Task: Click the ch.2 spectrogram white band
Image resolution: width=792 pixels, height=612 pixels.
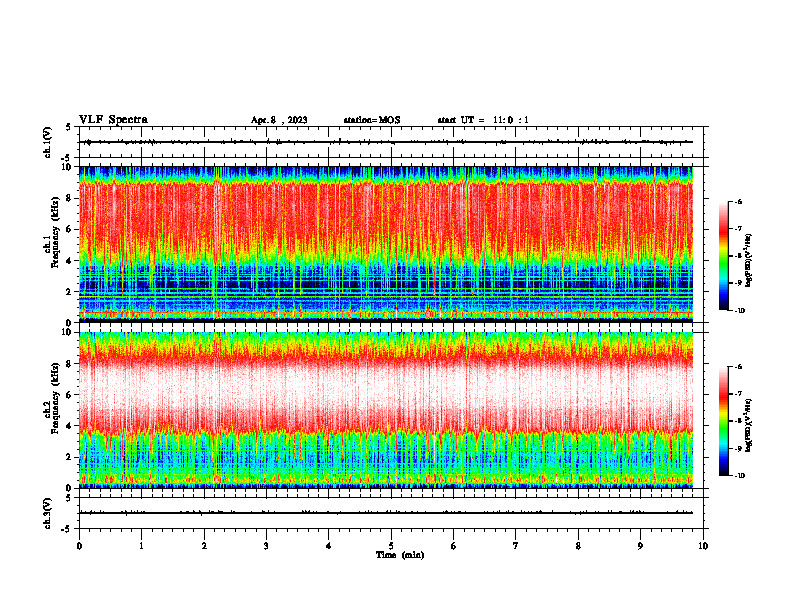Action: click(x=386, y=389)
